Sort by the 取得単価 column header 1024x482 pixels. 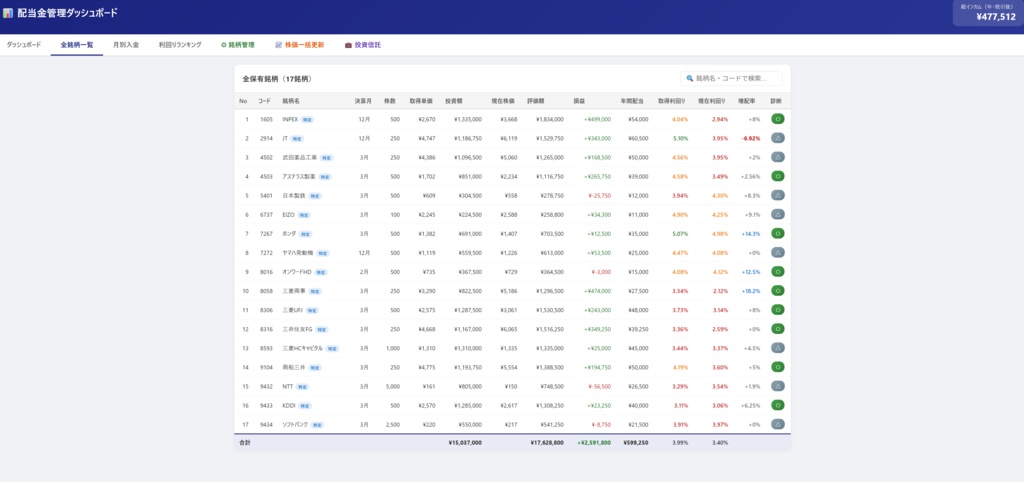pos(422,101)
